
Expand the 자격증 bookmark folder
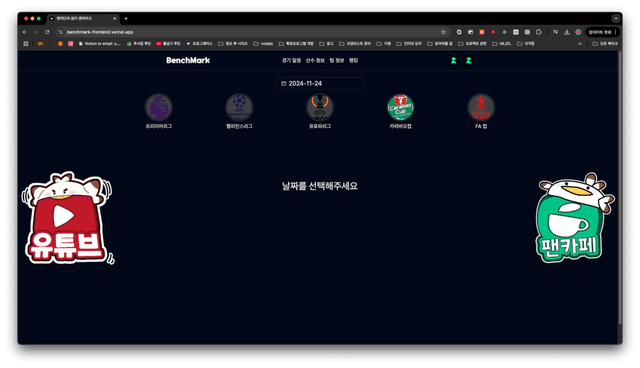[x=526, y=44]
